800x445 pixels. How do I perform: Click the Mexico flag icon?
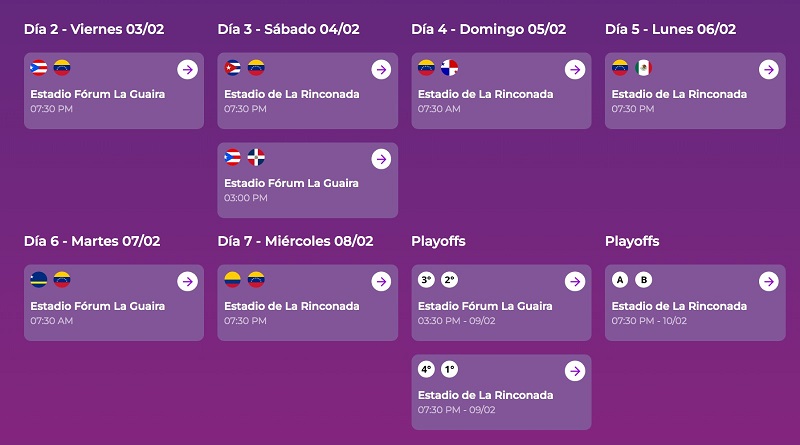coord(643,67)
